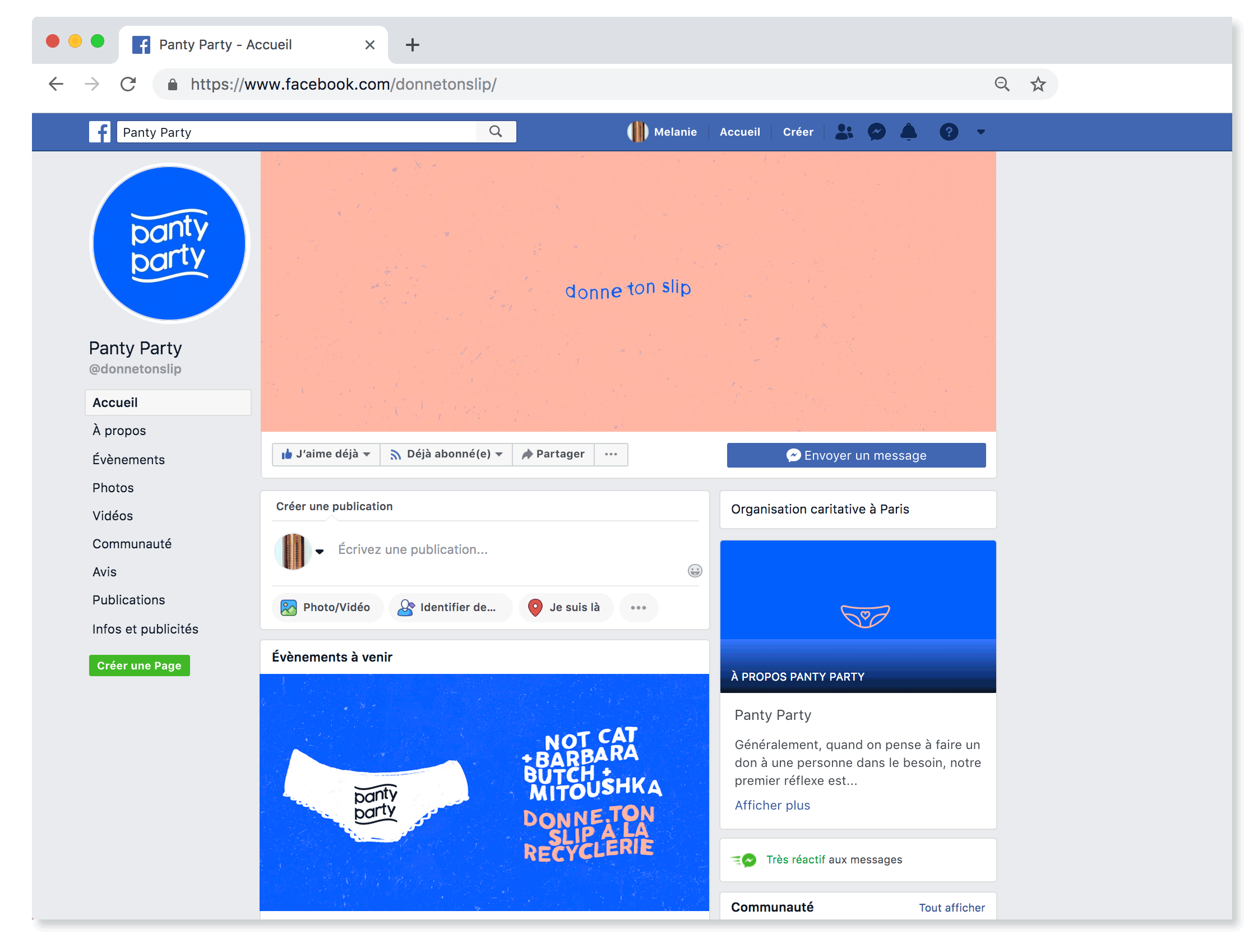Click Melanie's profile picture in the header

[637, 132]
